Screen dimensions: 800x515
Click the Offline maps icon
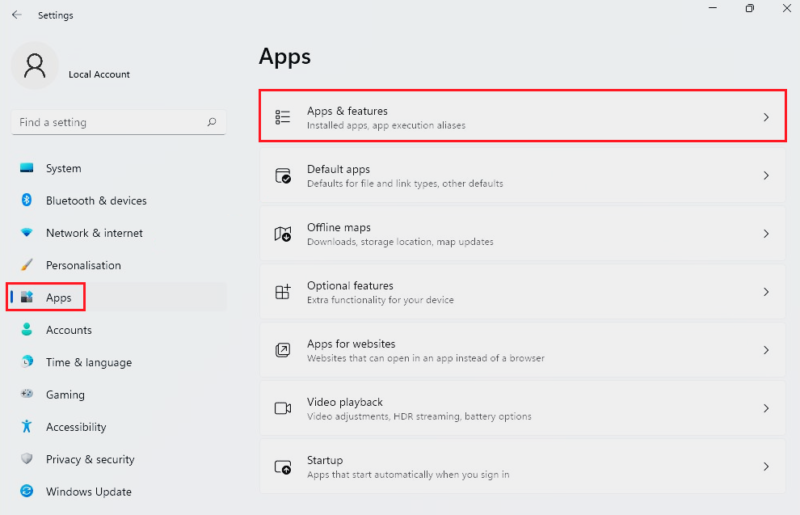pyautogui.click(x=283, y=234)
